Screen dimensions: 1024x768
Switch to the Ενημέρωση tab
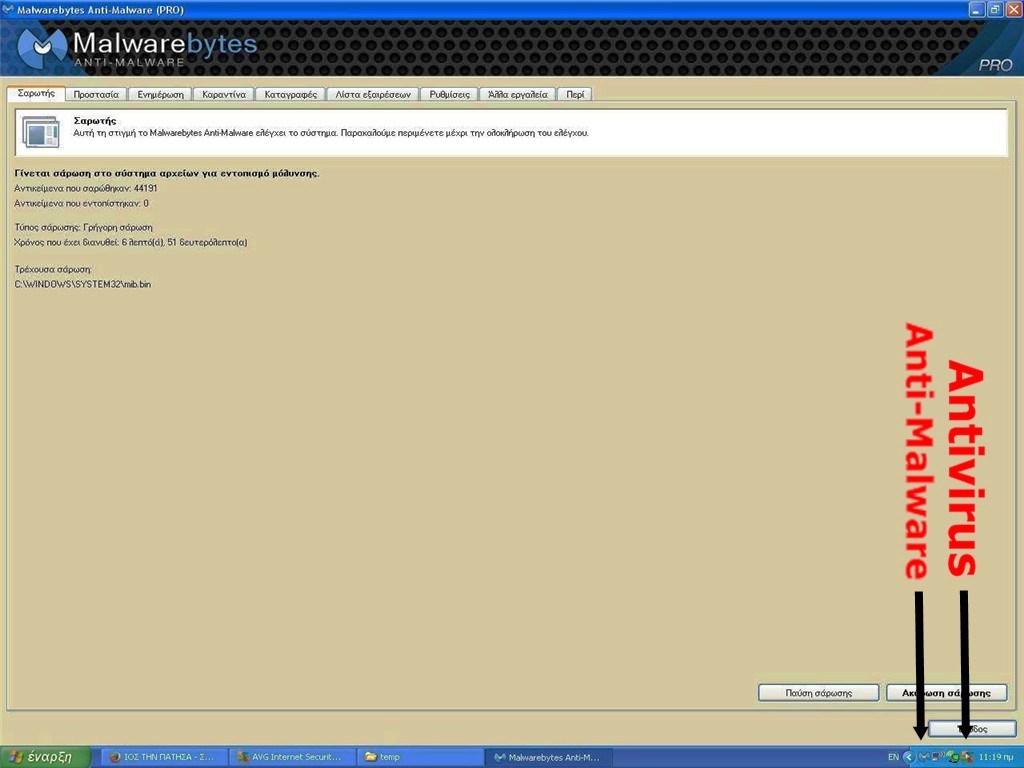pos(161,94)
